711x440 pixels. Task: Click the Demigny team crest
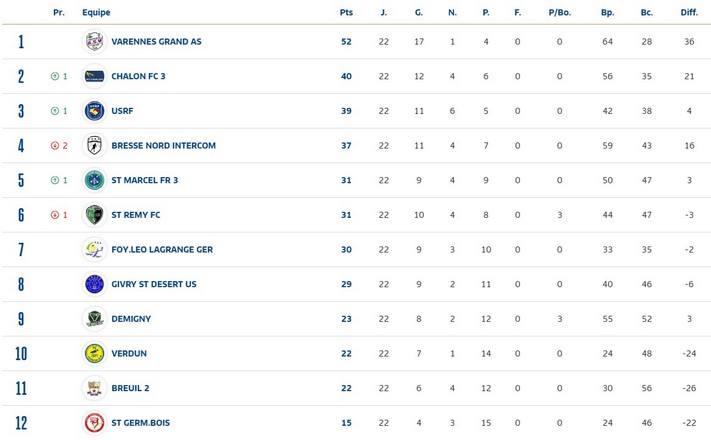click(x=94, y=319)
